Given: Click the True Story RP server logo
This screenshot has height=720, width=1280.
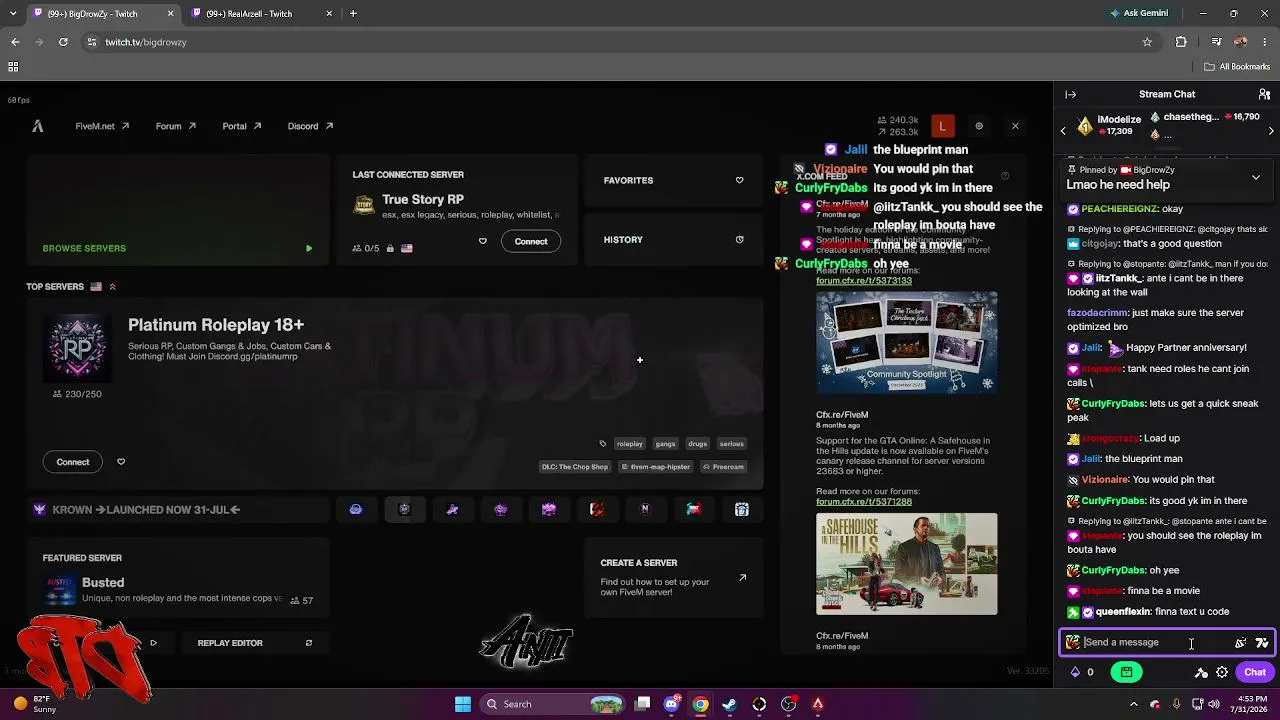Looking at the screenshot, I should [x=364, y=205].
